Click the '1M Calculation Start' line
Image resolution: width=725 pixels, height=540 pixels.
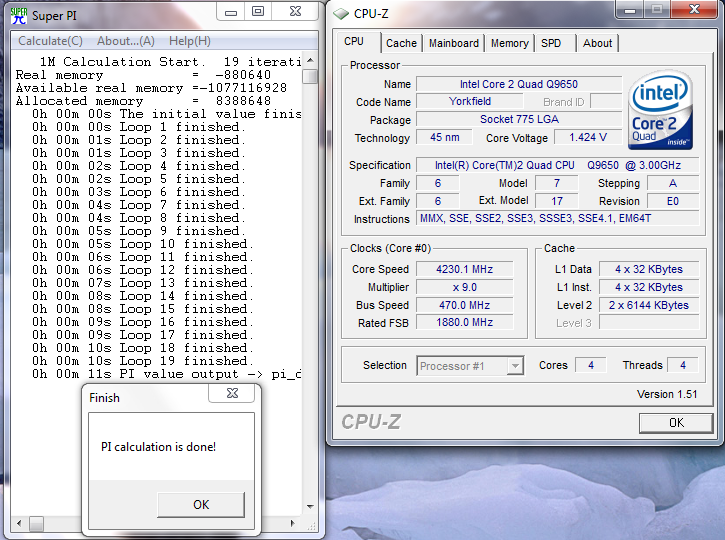[171, 61]
